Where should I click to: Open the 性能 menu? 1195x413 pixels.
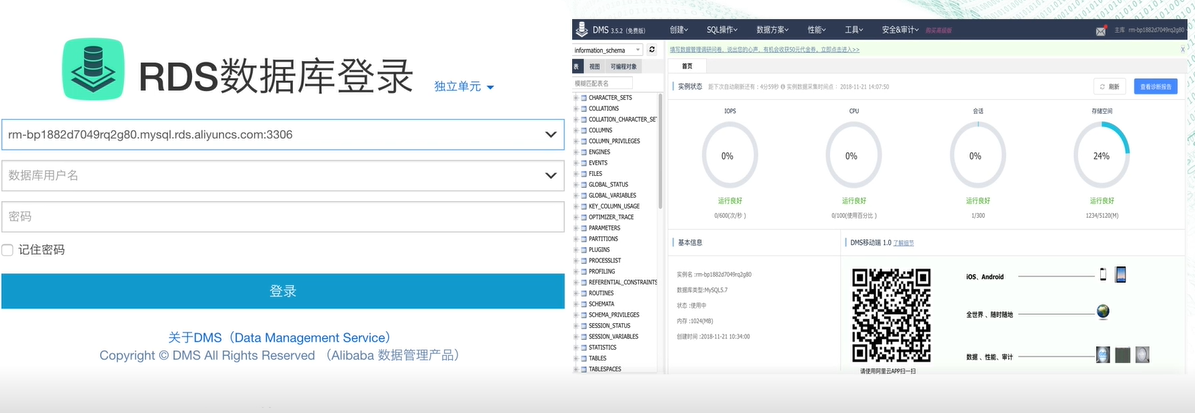[x=817, y=30]
